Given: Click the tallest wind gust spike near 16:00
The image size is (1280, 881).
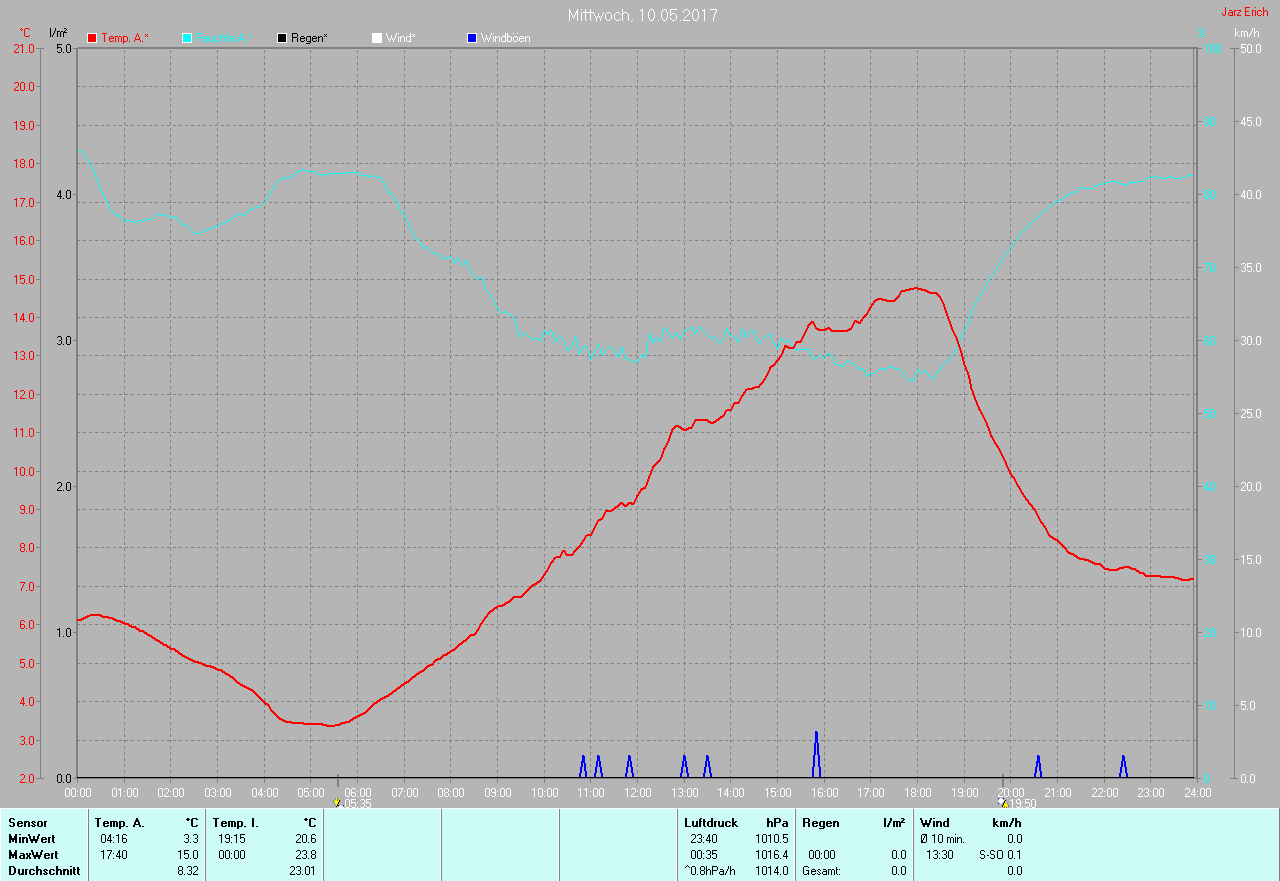Looking at the screenshot, I should (x=816, y=754).
